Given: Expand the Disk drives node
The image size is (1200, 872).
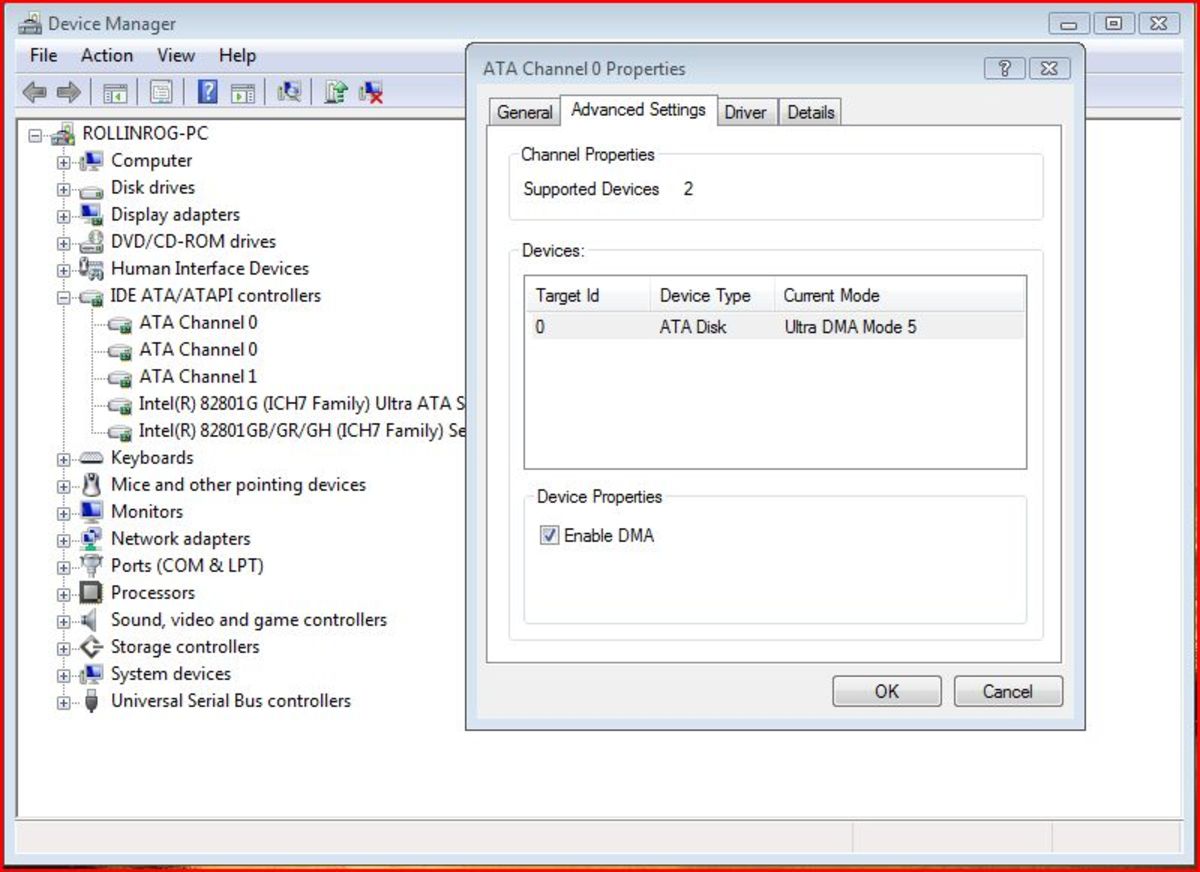Looking at the screenshot, I should pyautogui.click(x=63, y=187).
